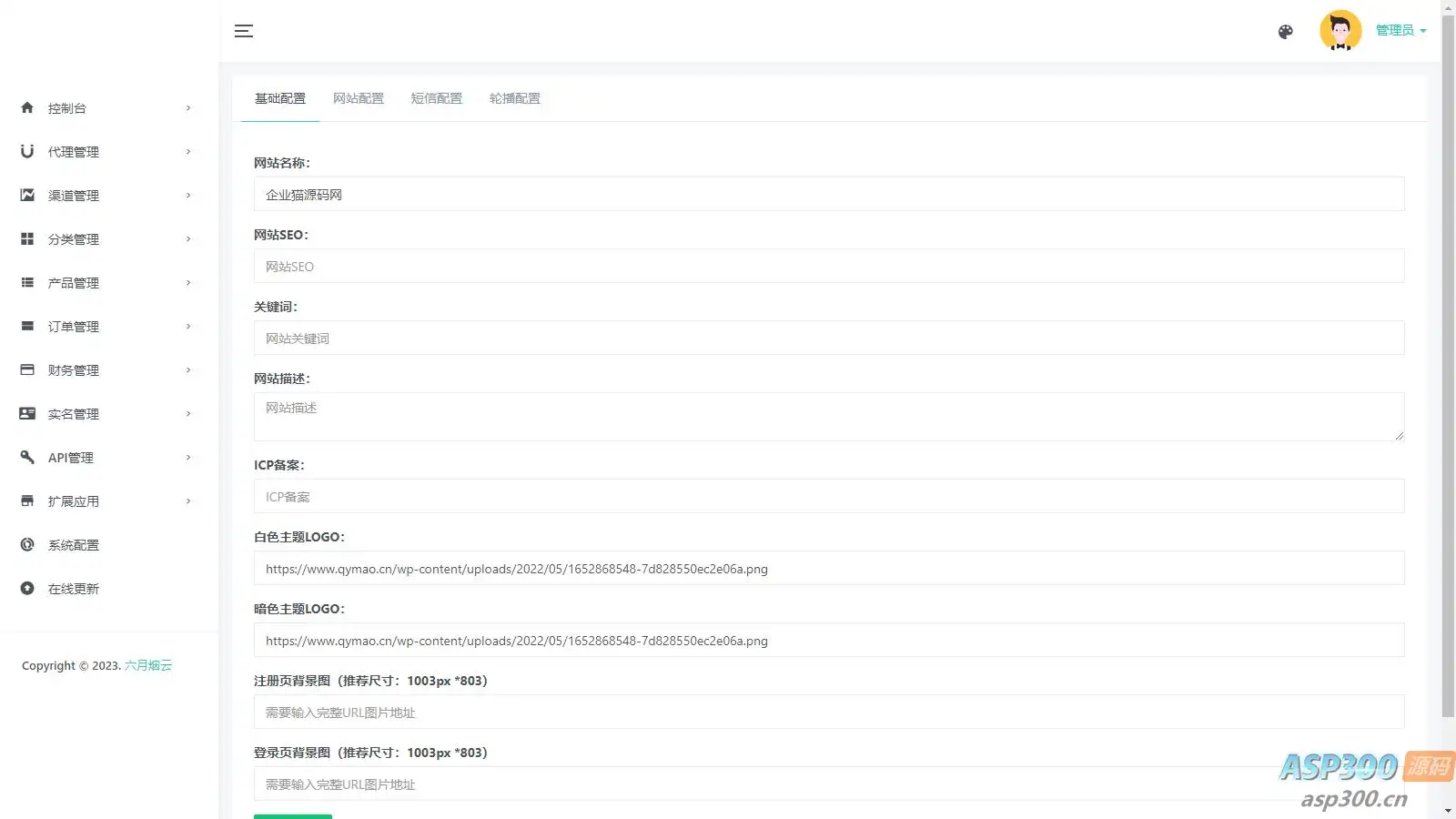Follow the 六月烟云 copyright link
This screenshot has width=1456, height=819.
[x=148, y=665]
